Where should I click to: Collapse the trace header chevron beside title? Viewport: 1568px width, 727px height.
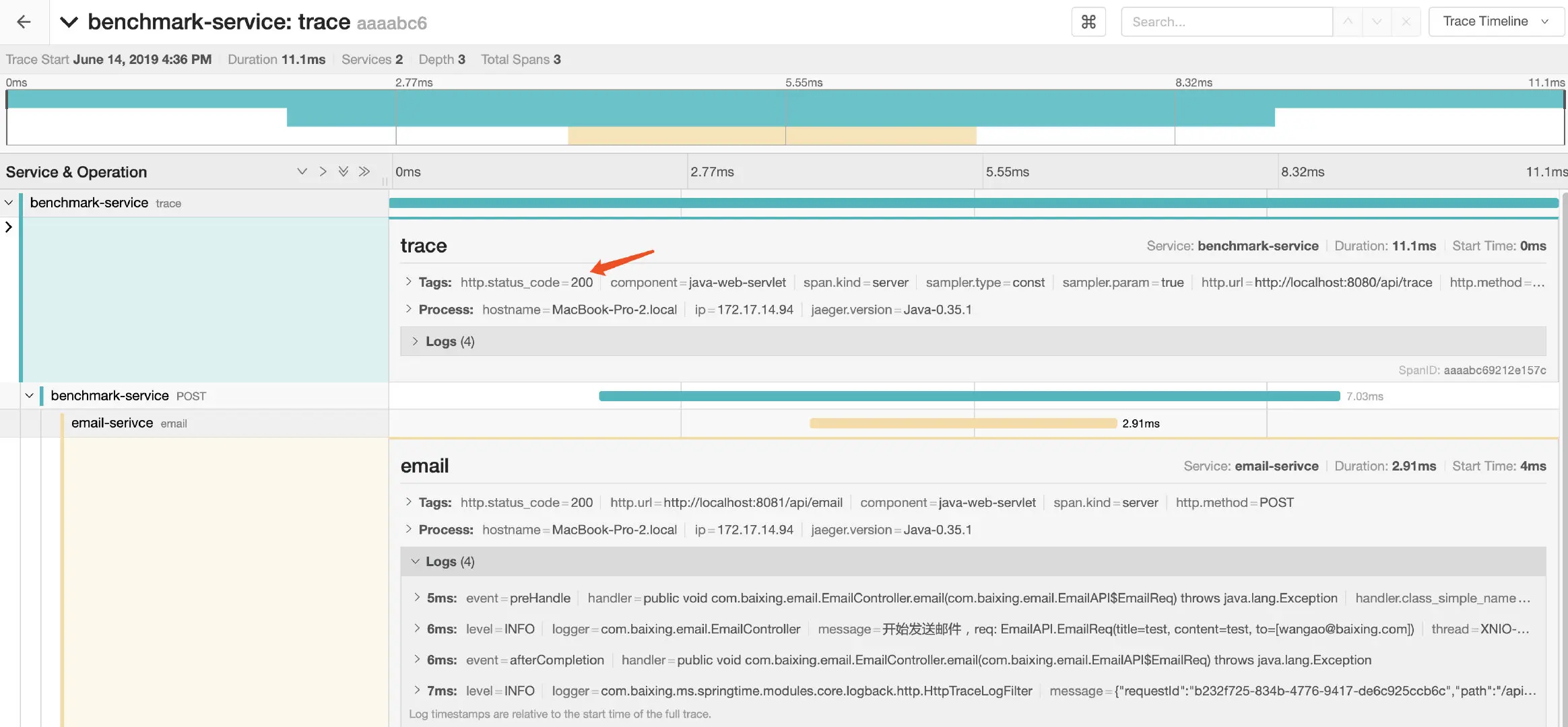click(69, 22)
